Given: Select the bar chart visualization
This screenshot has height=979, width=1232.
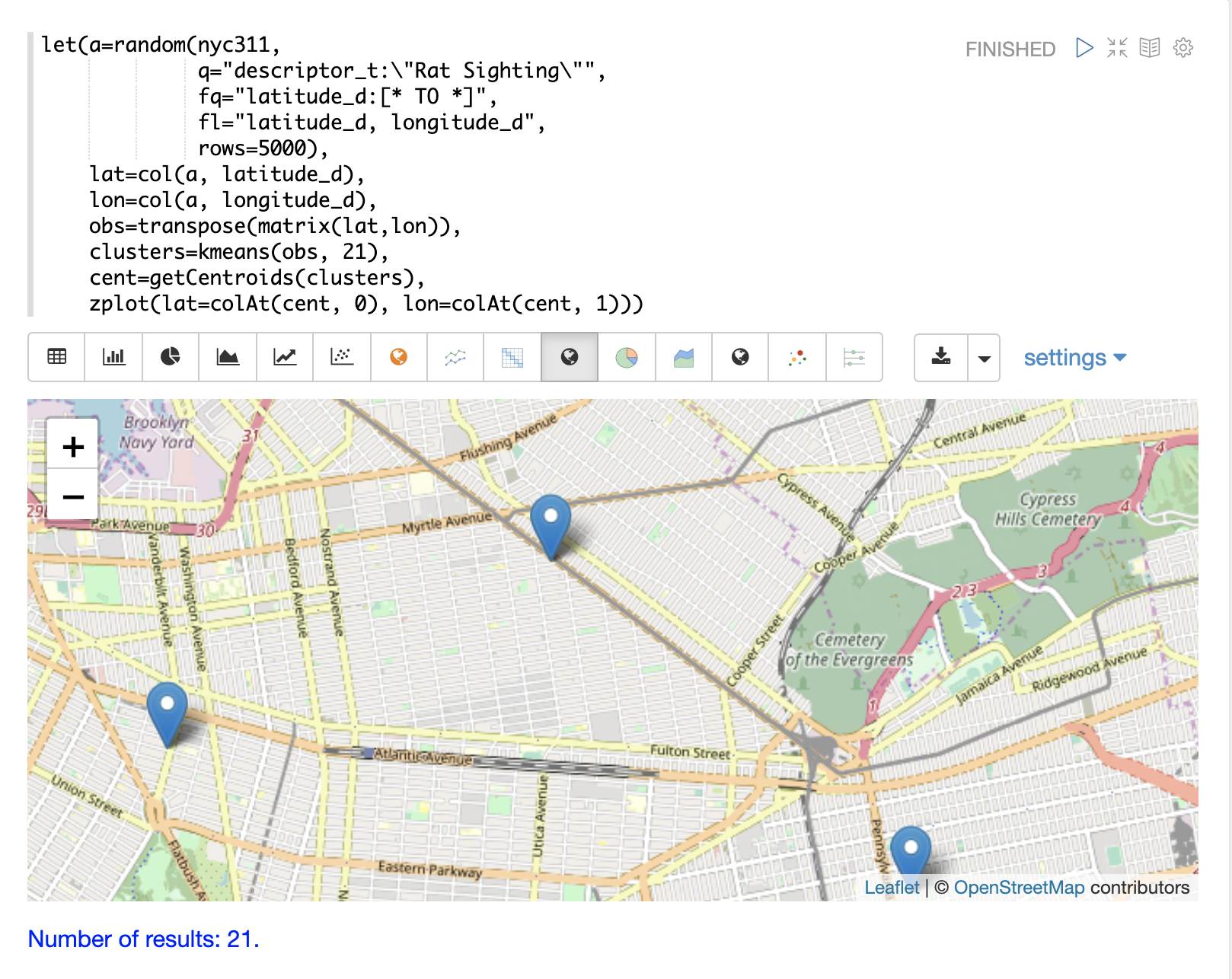Looking at the screenshot, I should (x=114, y=357).
